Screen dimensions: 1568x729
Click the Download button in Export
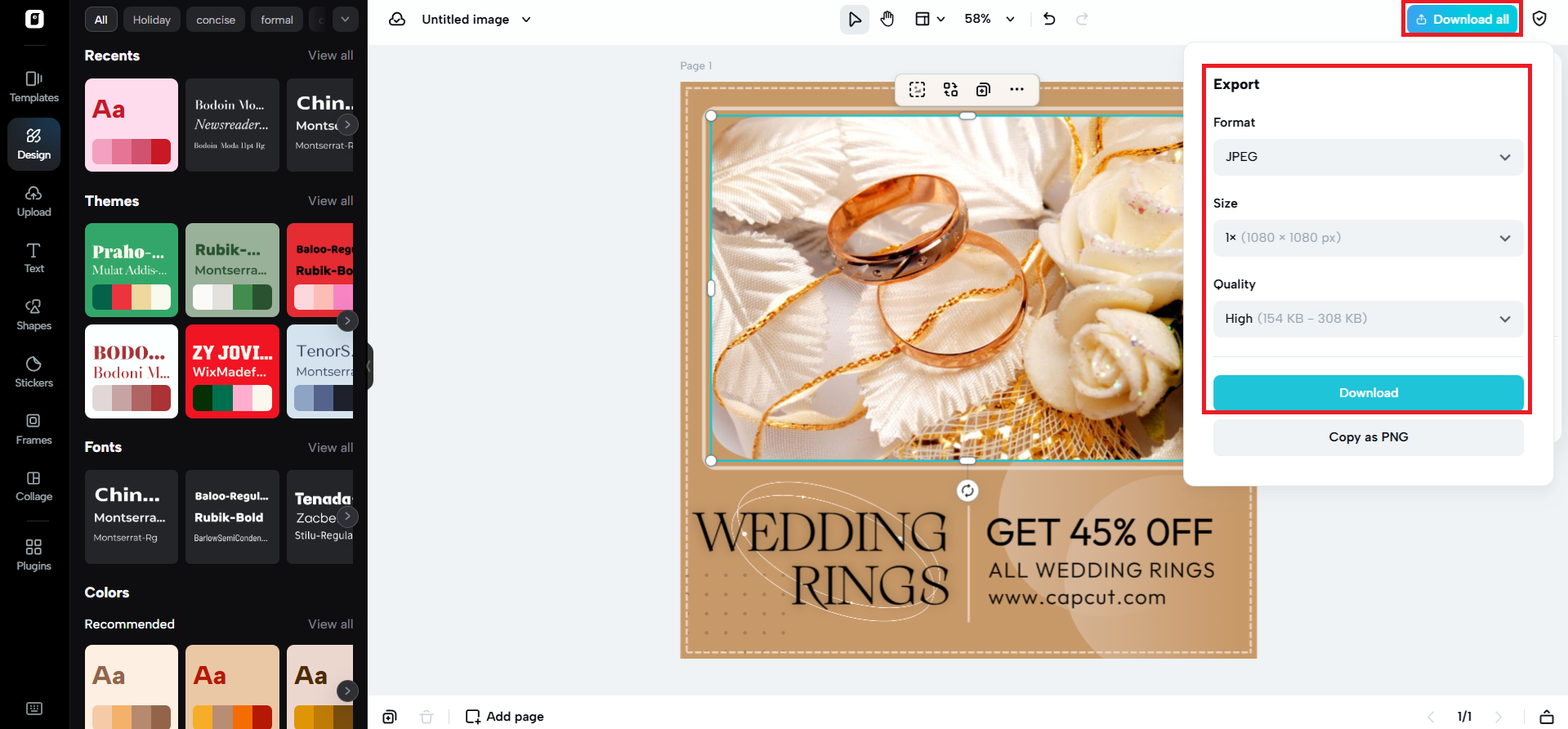click(x=1368, y=393)
